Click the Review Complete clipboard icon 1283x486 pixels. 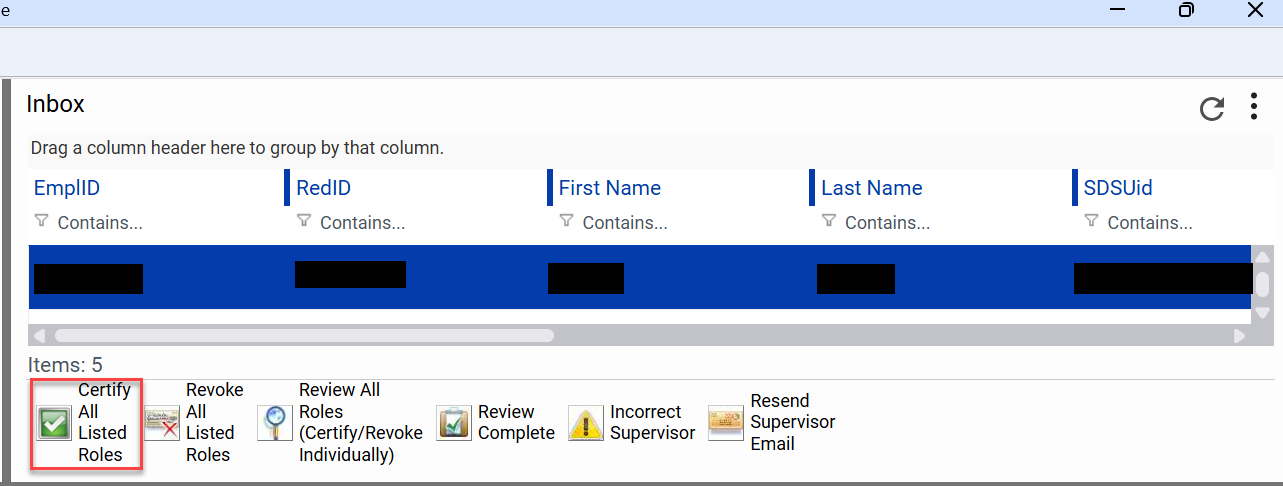click(454, 423)
